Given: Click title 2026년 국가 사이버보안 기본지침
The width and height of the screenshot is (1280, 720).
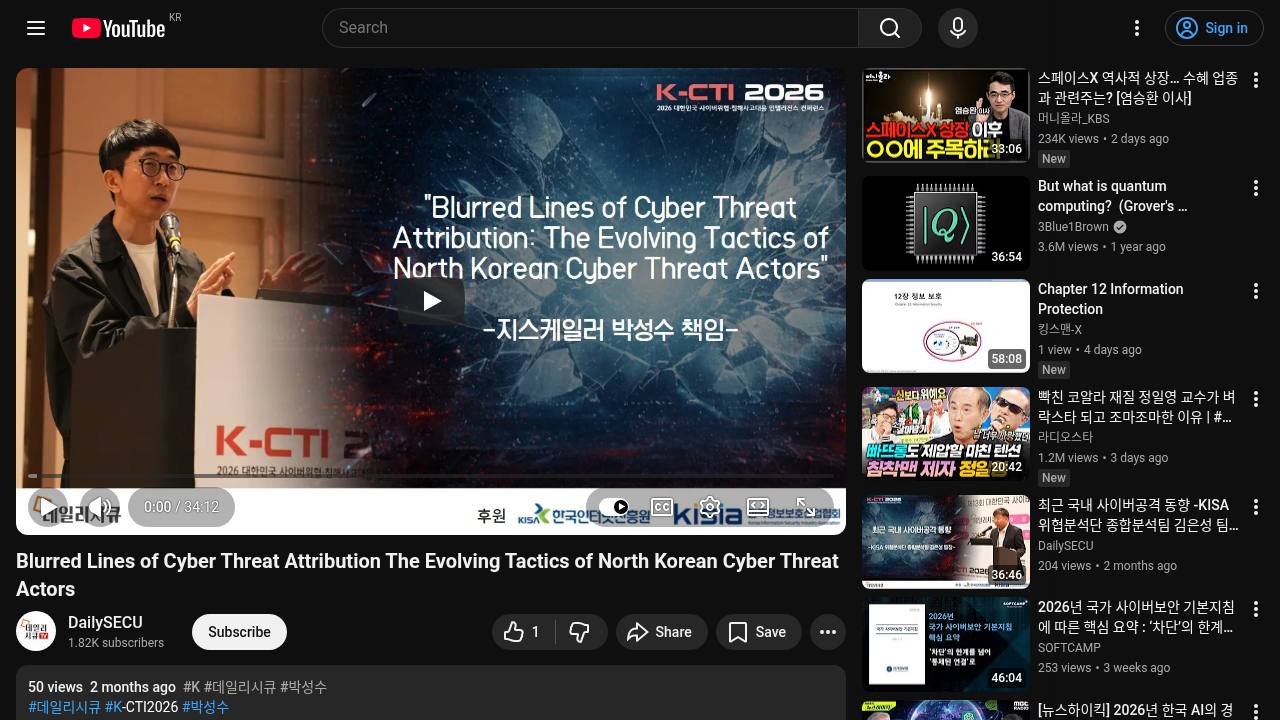Looking at the screenshot, I should [x=1136, y=617].
